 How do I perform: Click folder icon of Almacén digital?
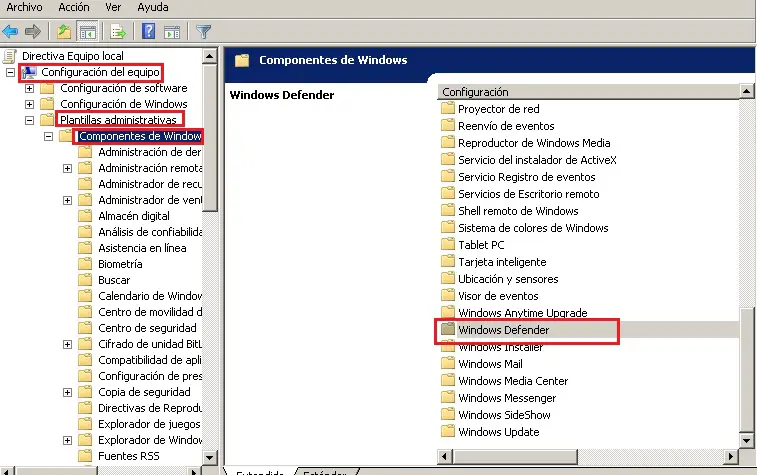pos(85,216)
